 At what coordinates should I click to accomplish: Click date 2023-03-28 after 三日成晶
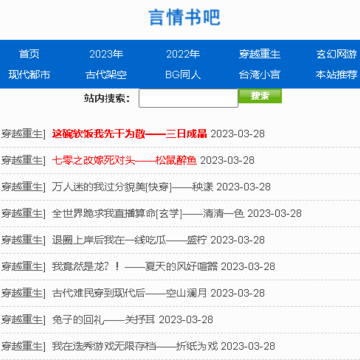tap(238, 134)
